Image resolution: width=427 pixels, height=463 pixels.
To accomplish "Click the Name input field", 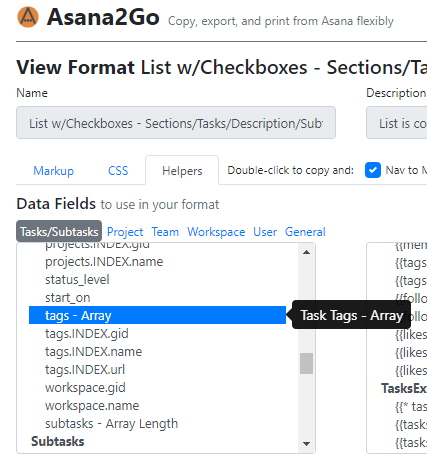I will [x=176, y=123].
